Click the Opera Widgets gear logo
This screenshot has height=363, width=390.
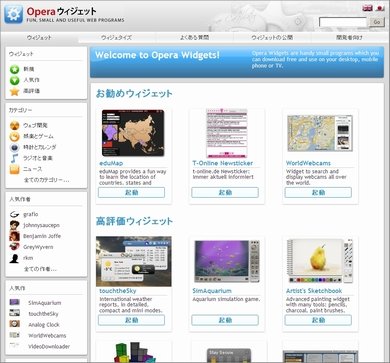[14, 14]
